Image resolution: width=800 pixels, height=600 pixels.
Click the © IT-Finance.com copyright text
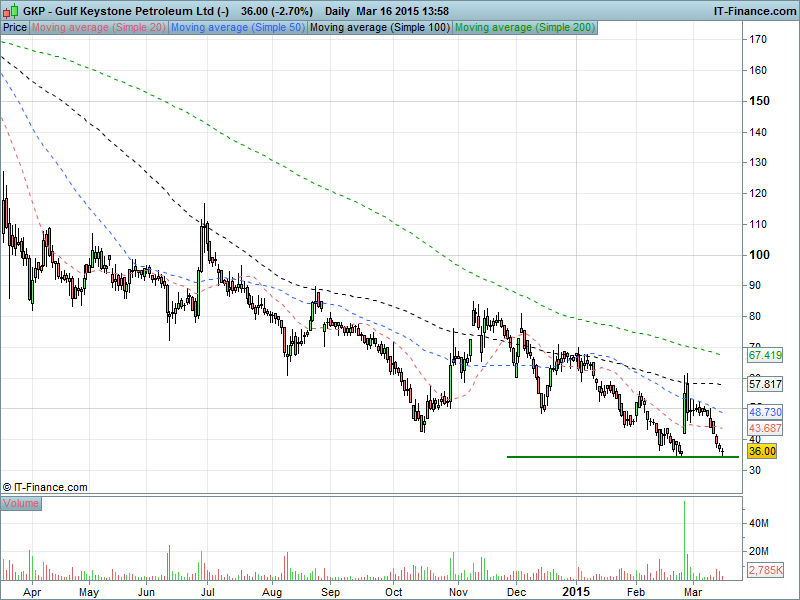(x=45, y=487)
